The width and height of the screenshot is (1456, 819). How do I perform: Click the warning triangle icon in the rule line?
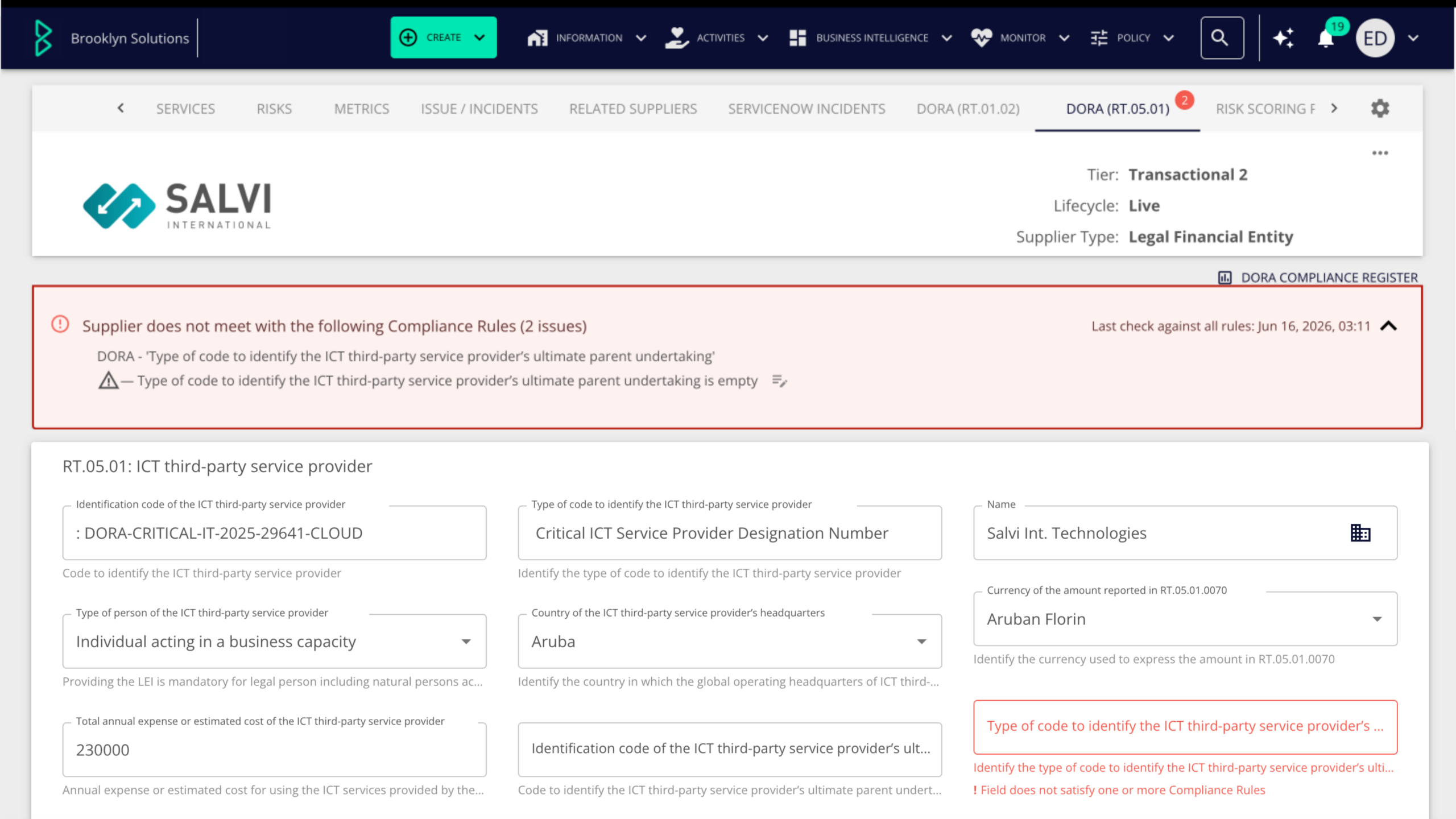[x=108, y=380]
